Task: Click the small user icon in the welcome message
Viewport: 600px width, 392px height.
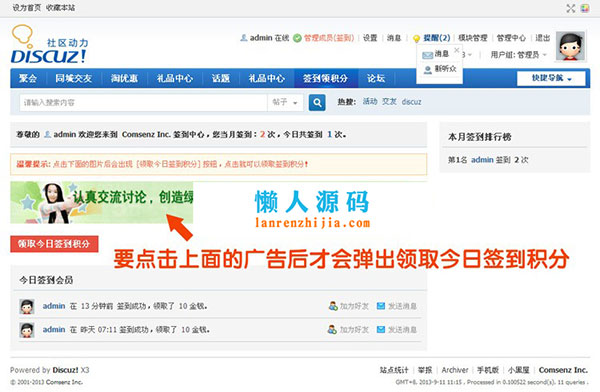Action: point(47,134)
